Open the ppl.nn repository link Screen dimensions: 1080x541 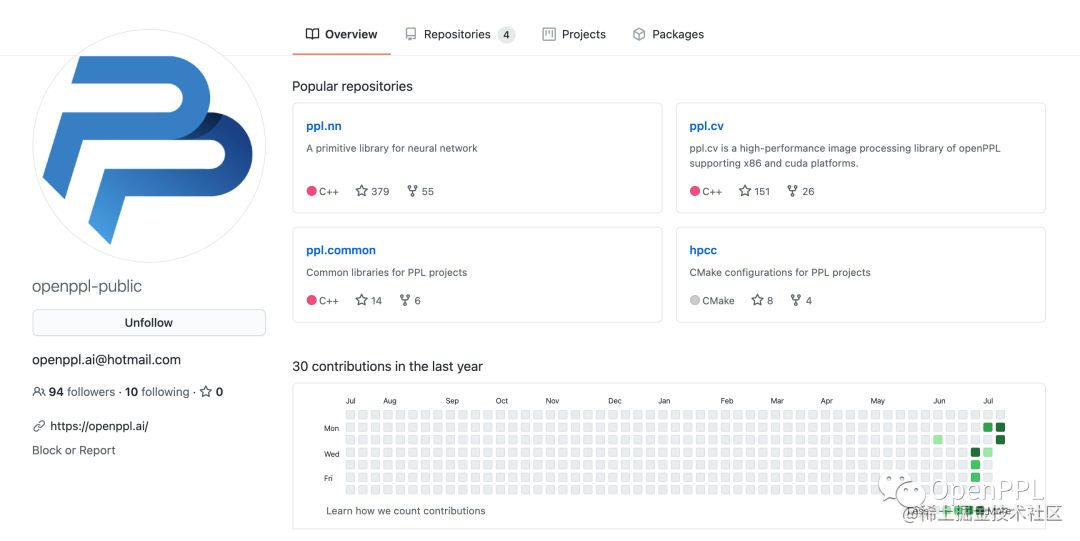tap(324, 126)
